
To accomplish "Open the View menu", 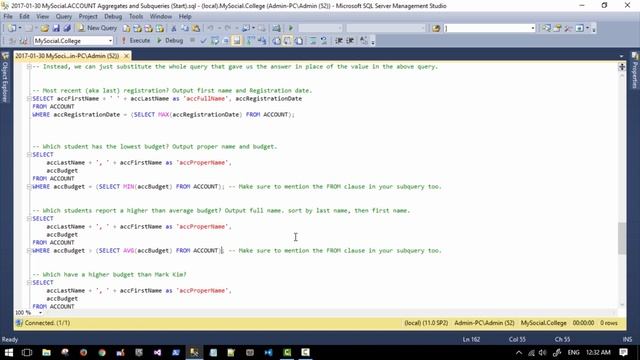I will 42,17.
